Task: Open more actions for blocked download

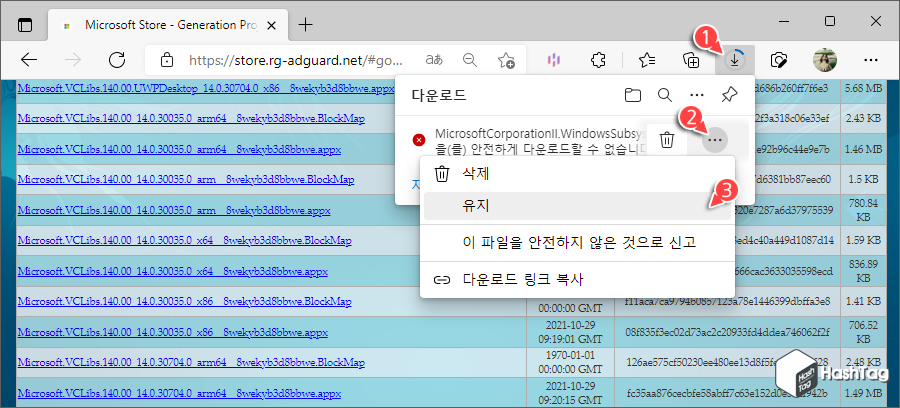Action: [715, 139]
